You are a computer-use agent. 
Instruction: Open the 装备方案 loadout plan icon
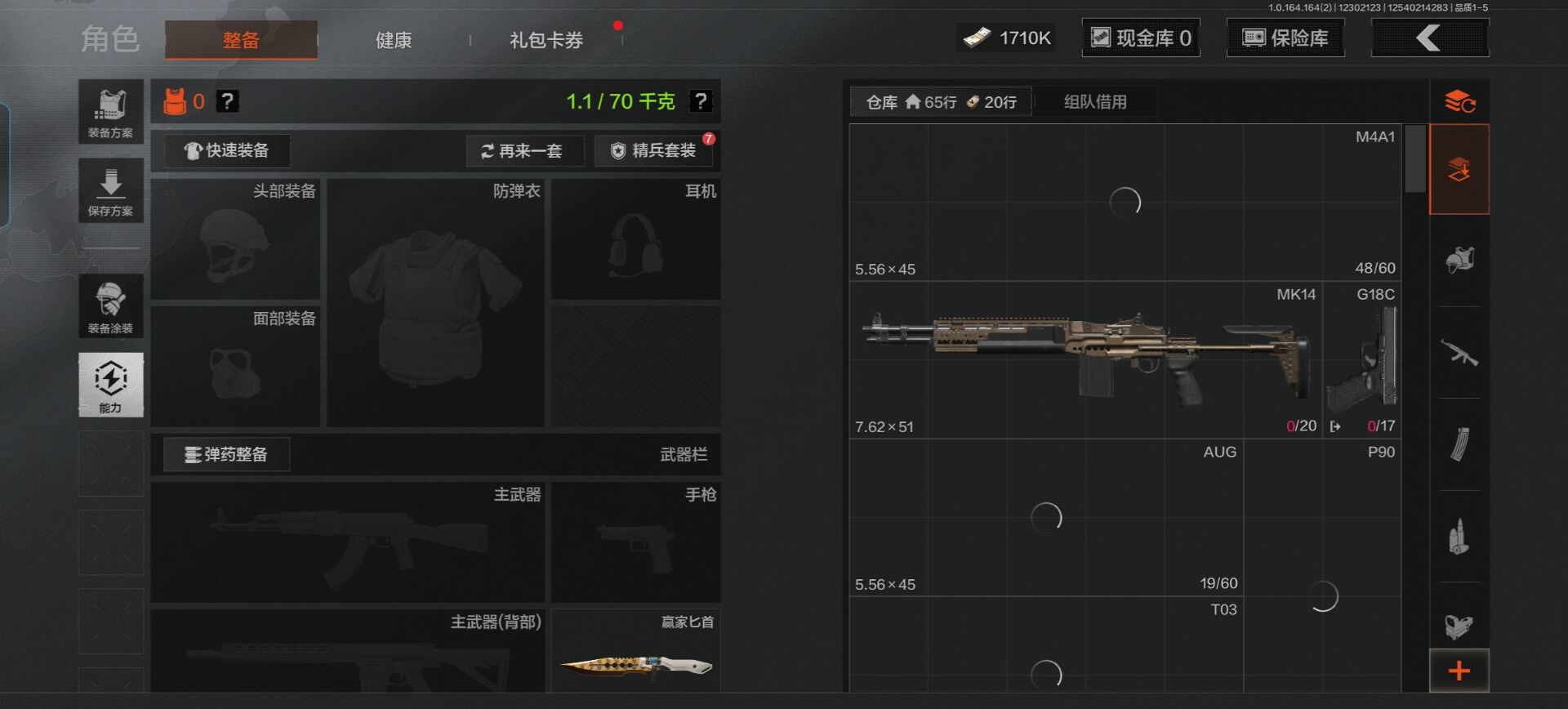pyautogui.click(x=111, y=112)
